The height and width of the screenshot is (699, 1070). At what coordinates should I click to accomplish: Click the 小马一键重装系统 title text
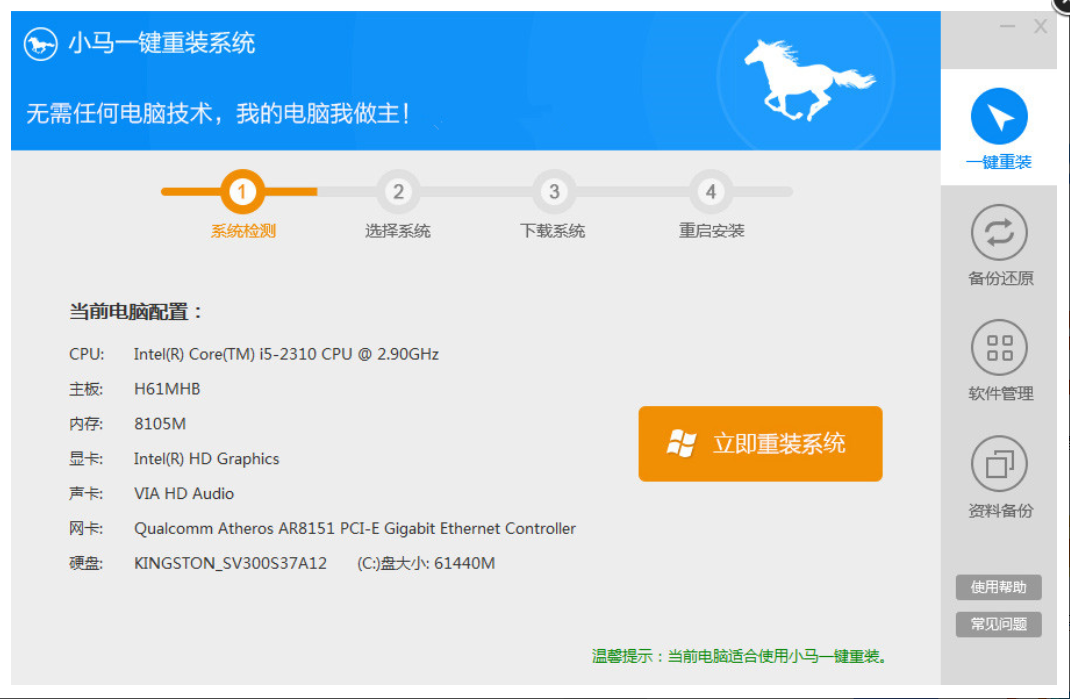162,44
